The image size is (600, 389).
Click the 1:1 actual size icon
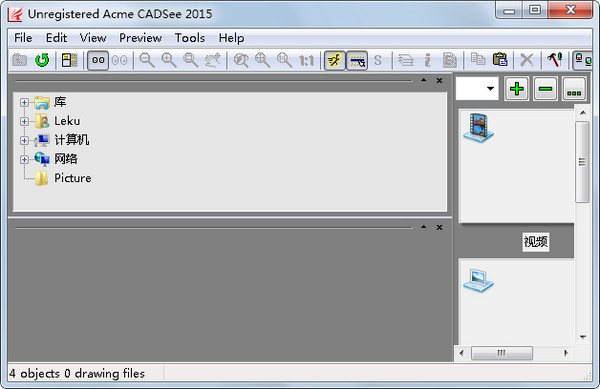tap(307, 60)
